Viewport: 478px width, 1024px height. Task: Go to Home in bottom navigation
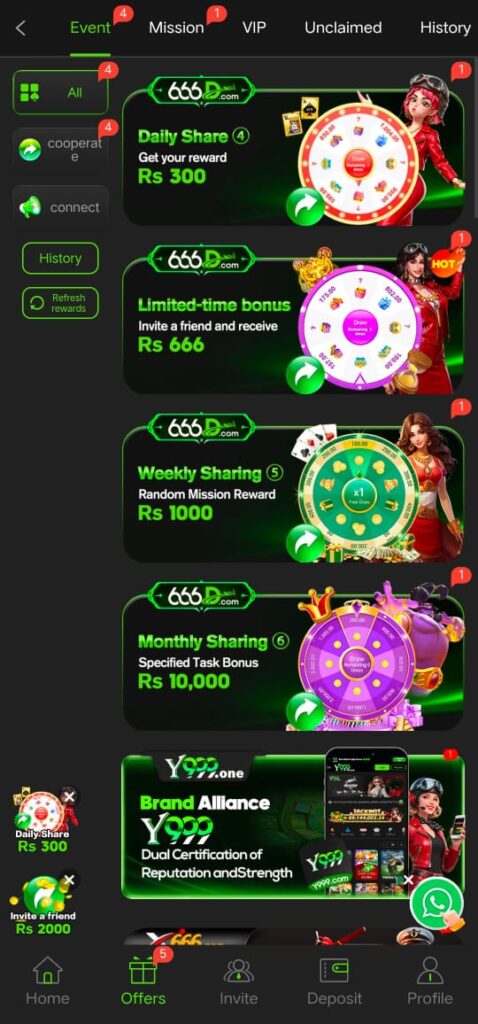(48, 981)
